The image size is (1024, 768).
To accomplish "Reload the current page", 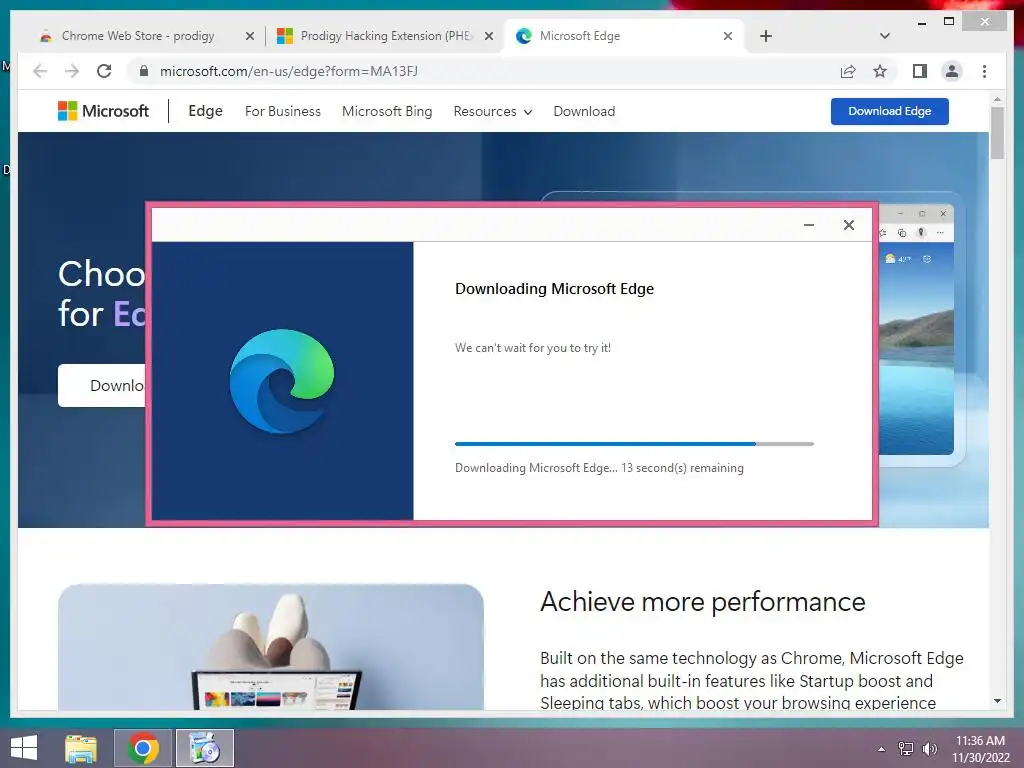I will tap(104, 71).
